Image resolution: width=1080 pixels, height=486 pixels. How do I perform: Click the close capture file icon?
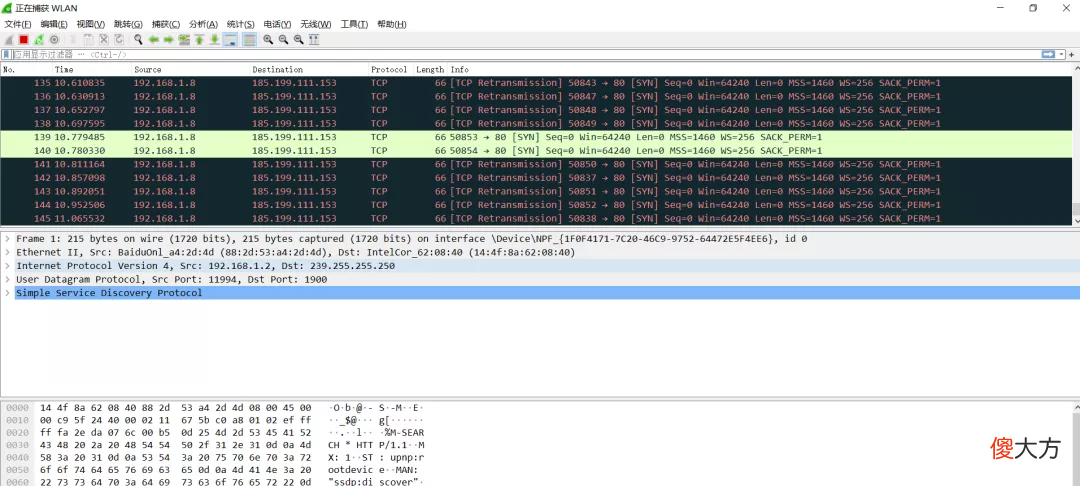[104, 40]
